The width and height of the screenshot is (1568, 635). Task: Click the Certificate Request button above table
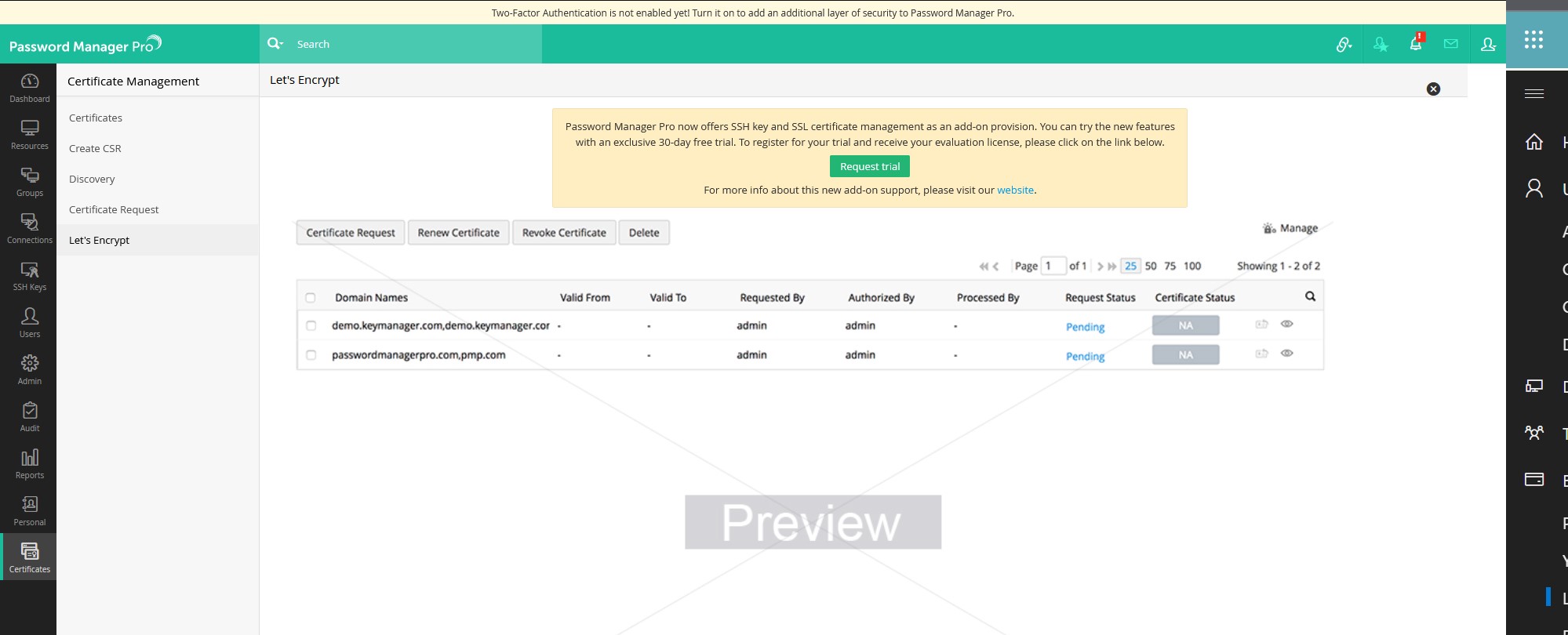351,233
